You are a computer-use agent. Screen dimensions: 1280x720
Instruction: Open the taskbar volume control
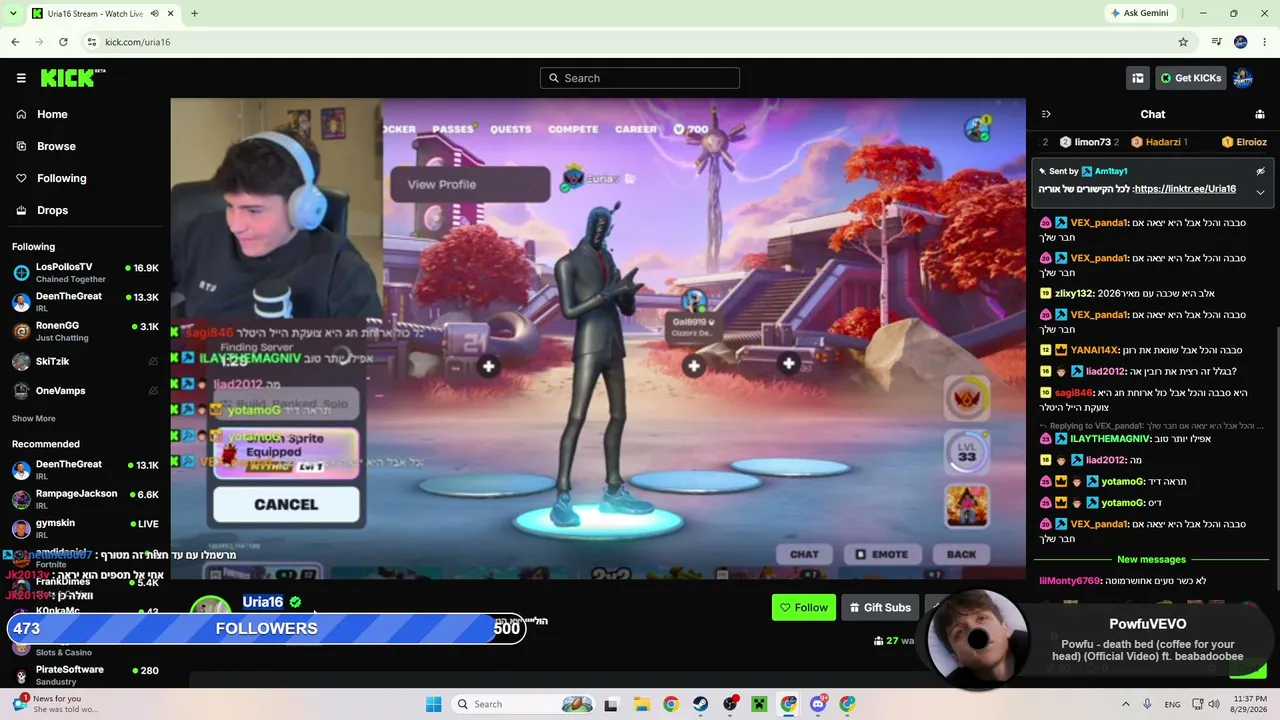point(1214,704)
